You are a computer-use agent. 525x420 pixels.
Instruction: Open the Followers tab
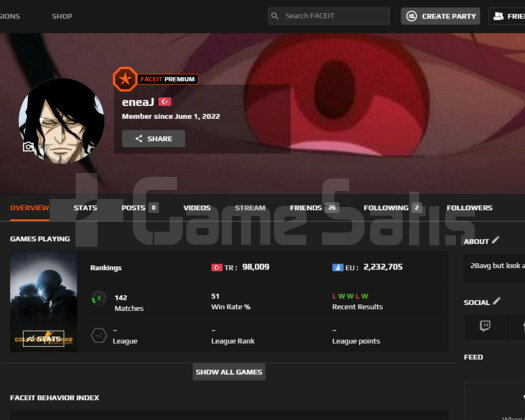point(469,208)
